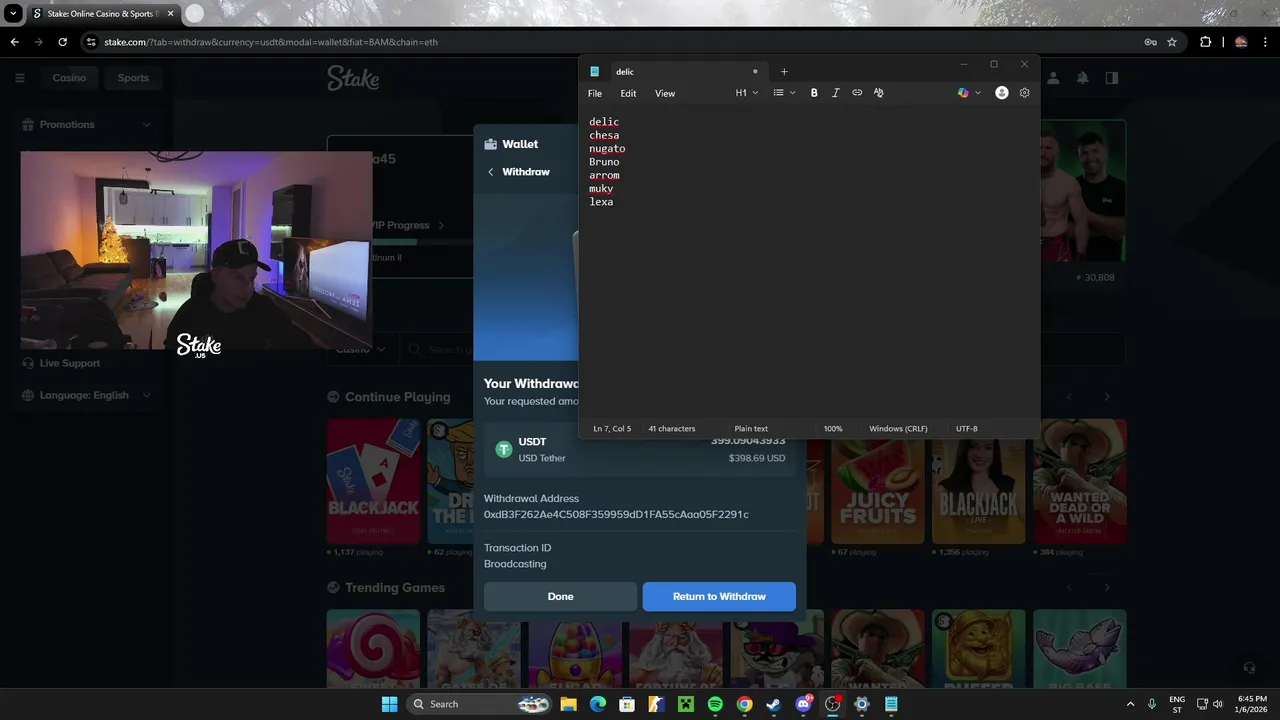Click UTF-8 encoding in Notepad status bar
The height and width of the screenshot is (720, 1280).
pyautogui.click(x=966, y=429)
